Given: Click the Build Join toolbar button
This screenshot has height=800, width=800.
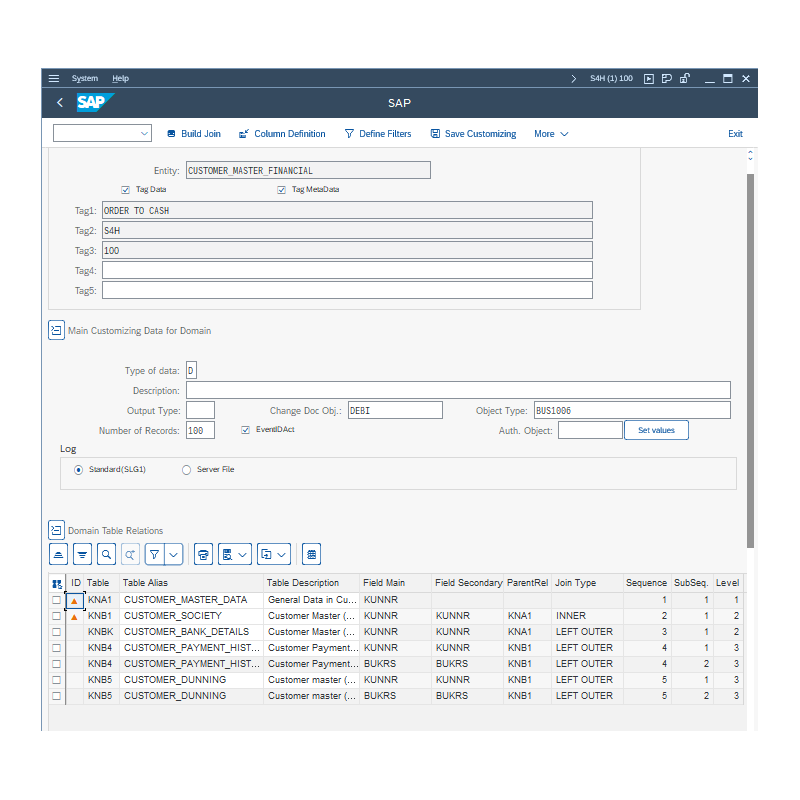Looking at the screenshot, I should pyautogui.click(x=194, y=134).
